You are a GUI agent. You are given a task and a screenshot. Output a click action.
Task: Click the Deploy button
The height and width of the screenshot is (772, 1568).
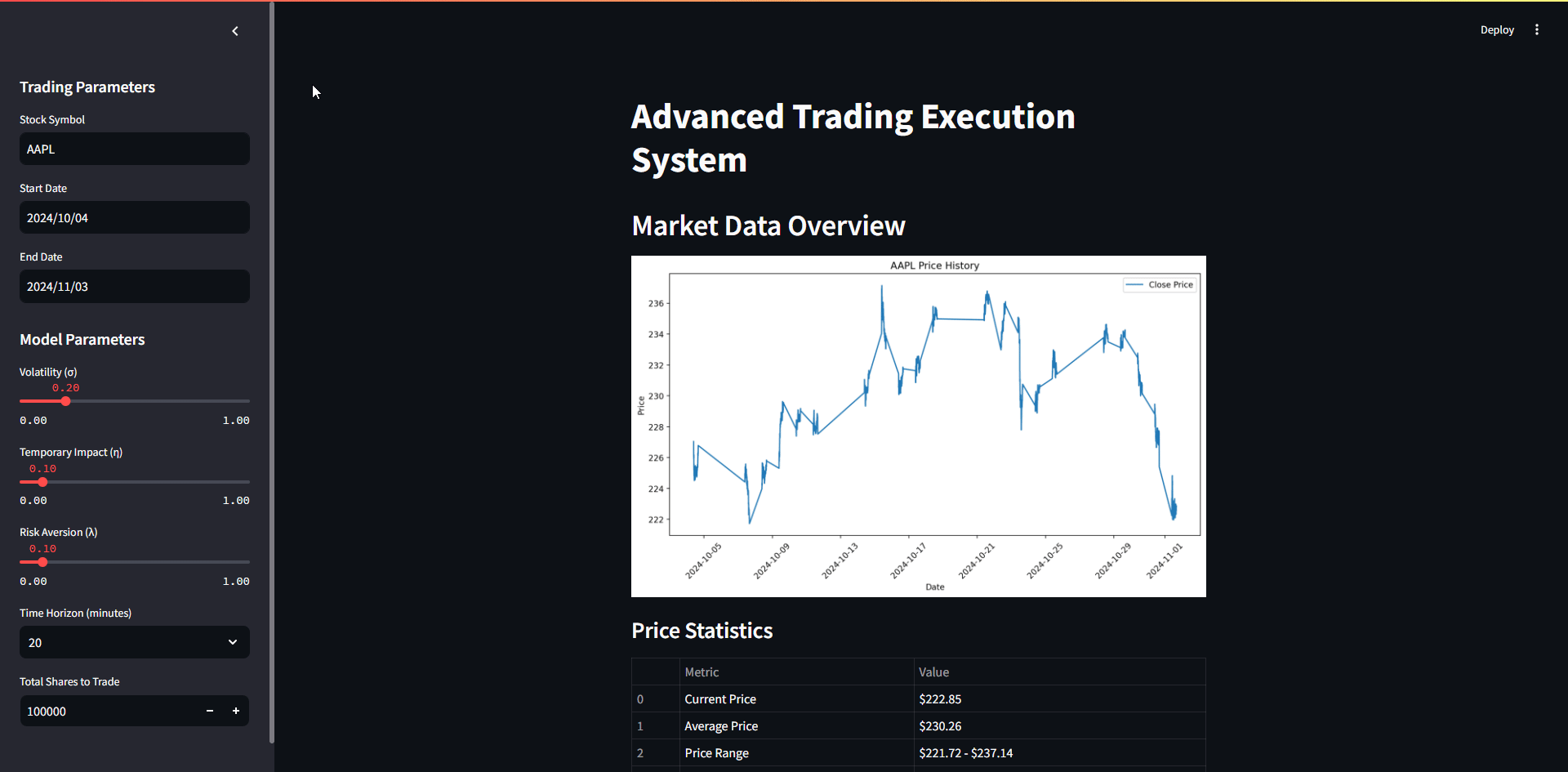[1497, 29]
